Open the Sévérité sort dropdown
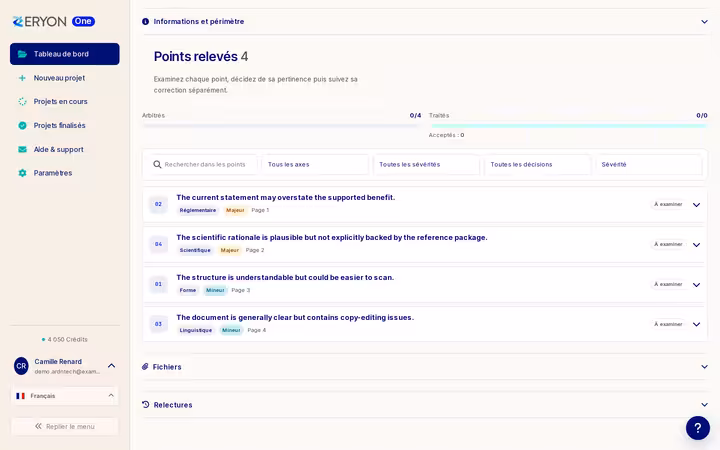The image size is (720, 450). 649,164
